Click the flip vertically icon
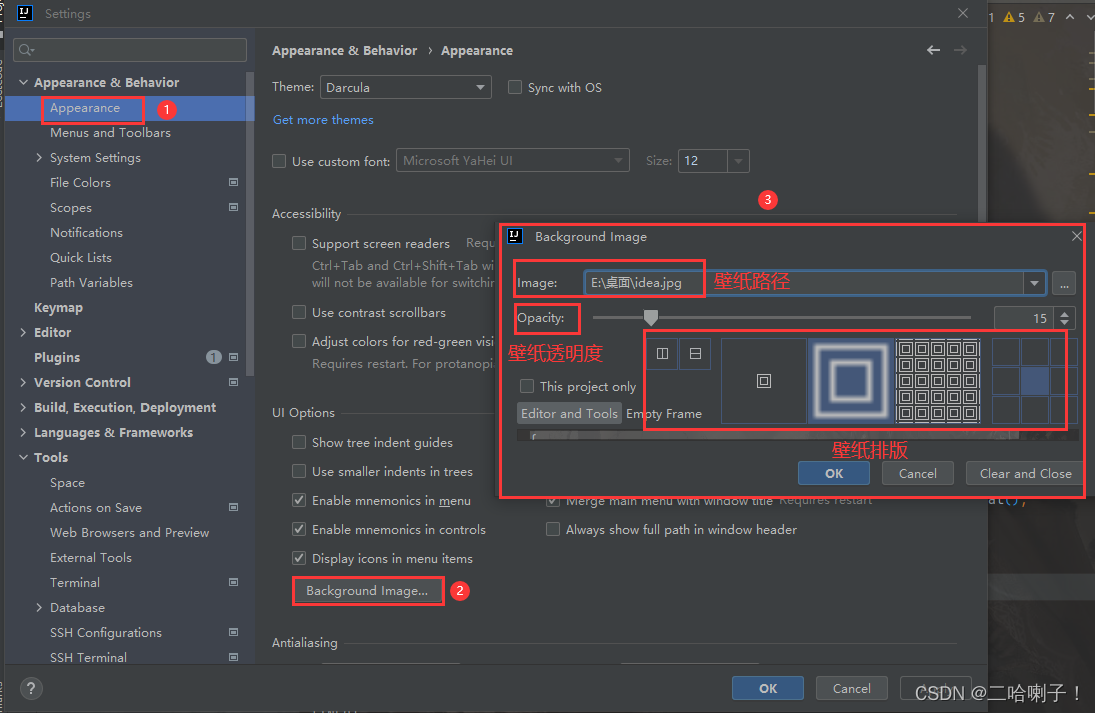The width and height of the screenshot is (1095, 713). [x=695, y=353]
